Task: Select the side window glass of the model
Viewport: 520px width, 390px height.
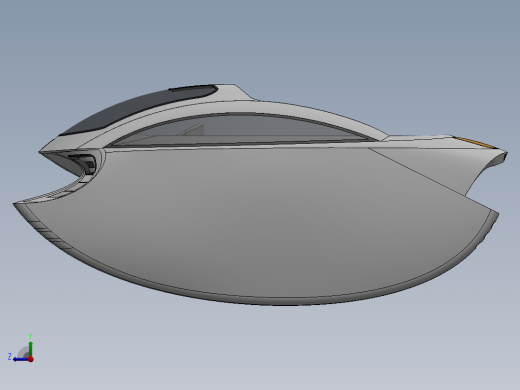Action: (240, 130)
